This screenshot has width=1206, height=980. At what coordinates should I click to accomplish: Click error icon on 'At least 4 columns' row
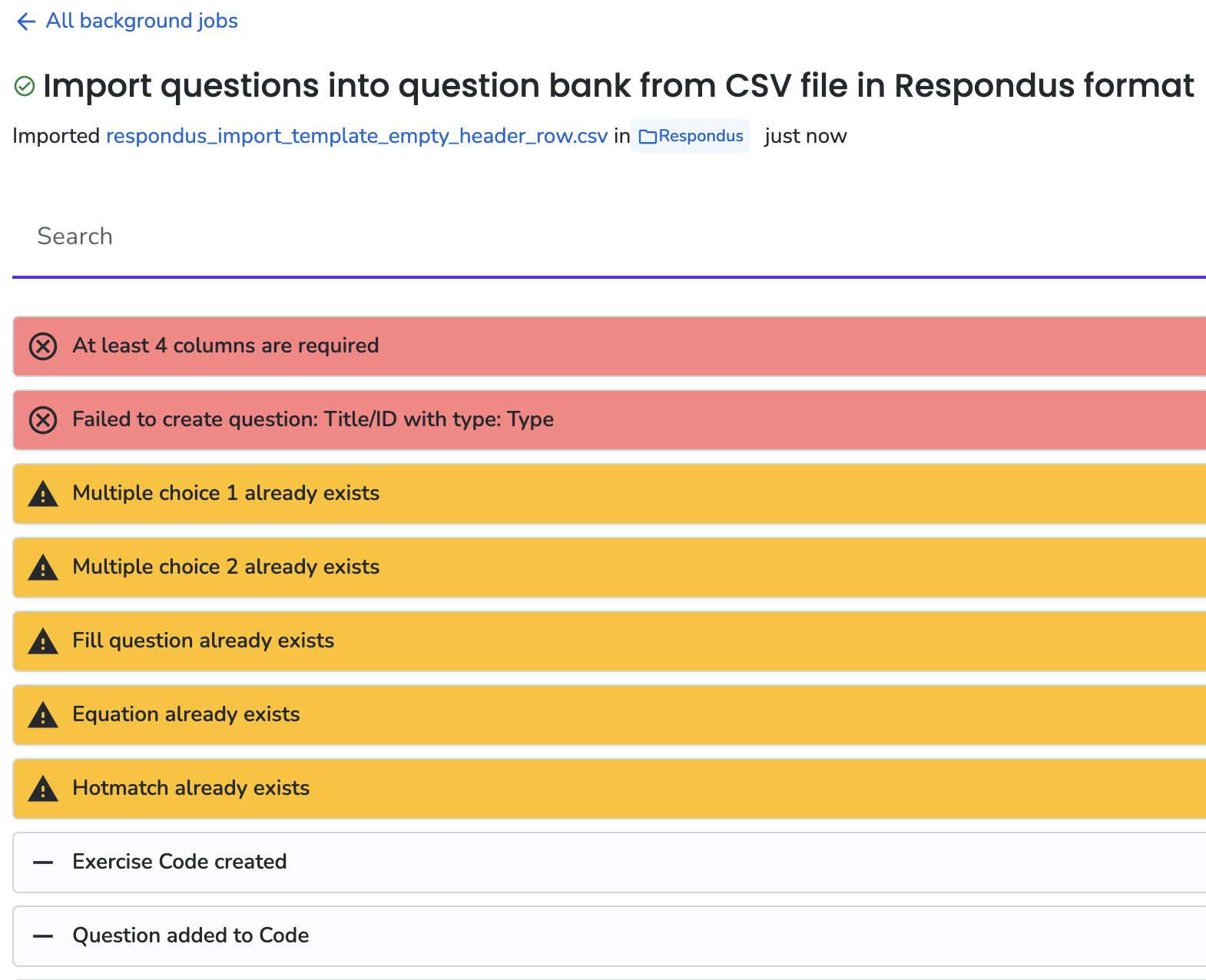pos(43,346)
